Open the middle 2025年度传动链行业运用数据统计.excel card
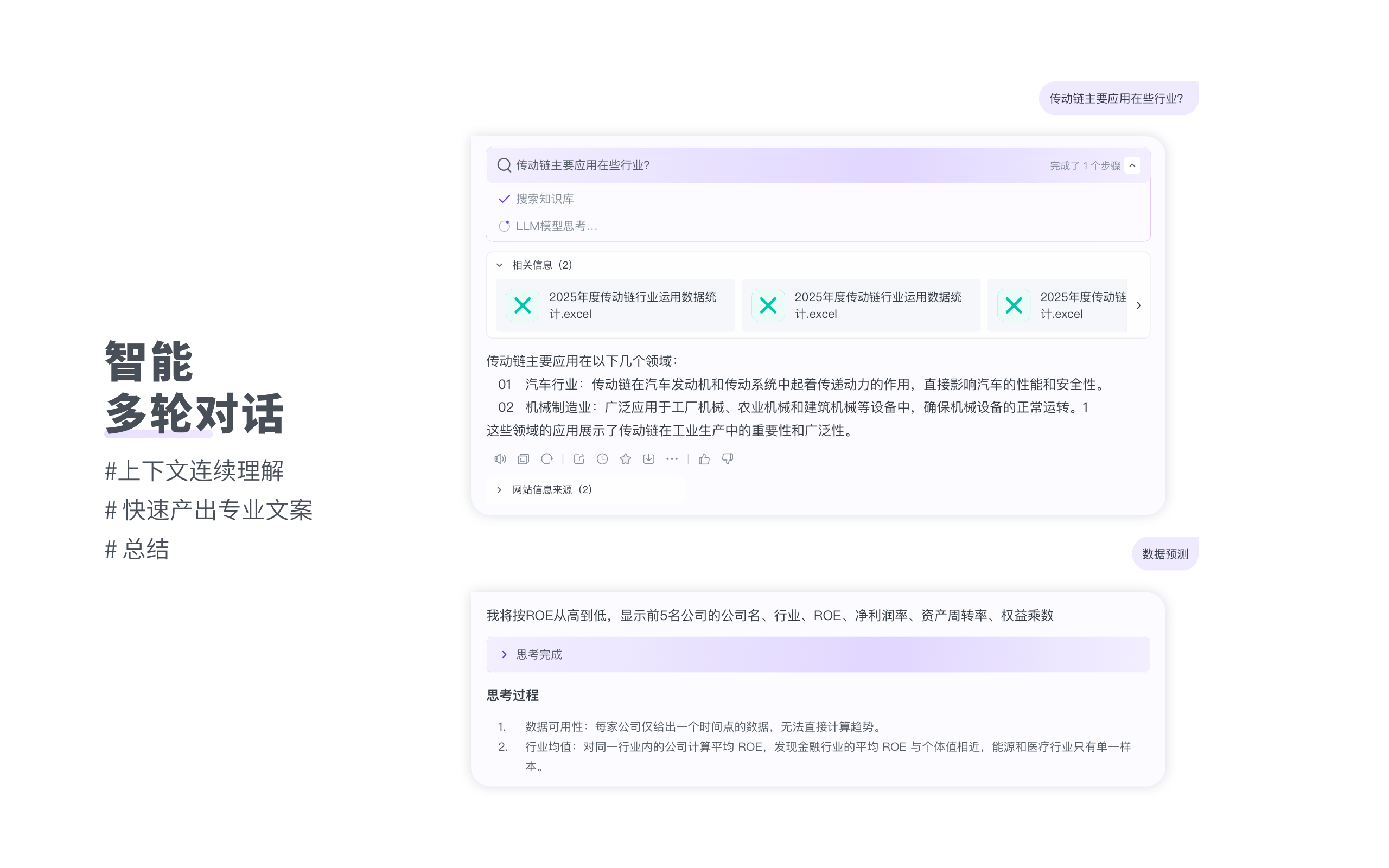The height and width of the screenshot is (868, 1389). 861,305
